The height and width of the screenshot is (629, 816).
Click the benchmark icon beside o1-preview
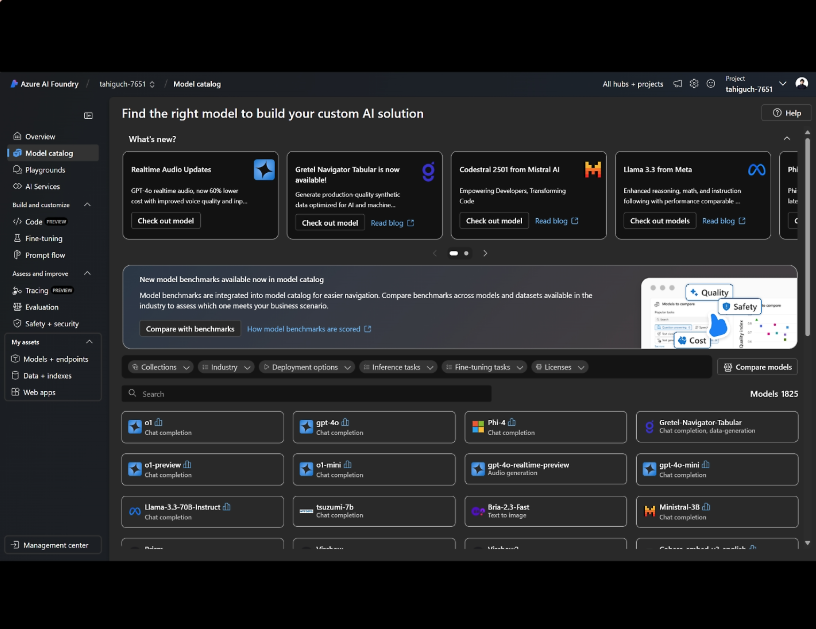187,465
